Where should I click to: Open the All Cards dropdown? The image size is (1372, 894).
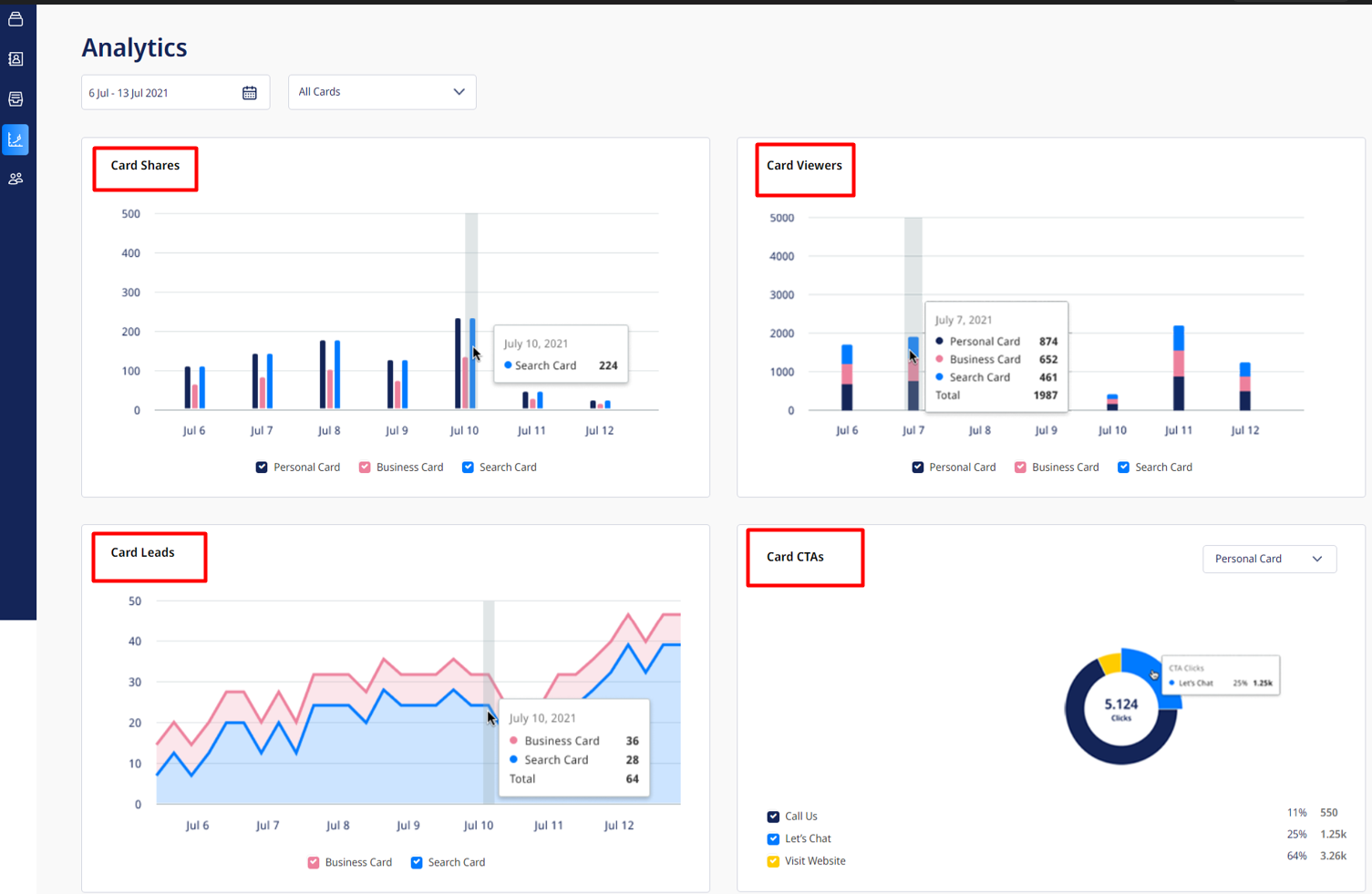point(381,92)
